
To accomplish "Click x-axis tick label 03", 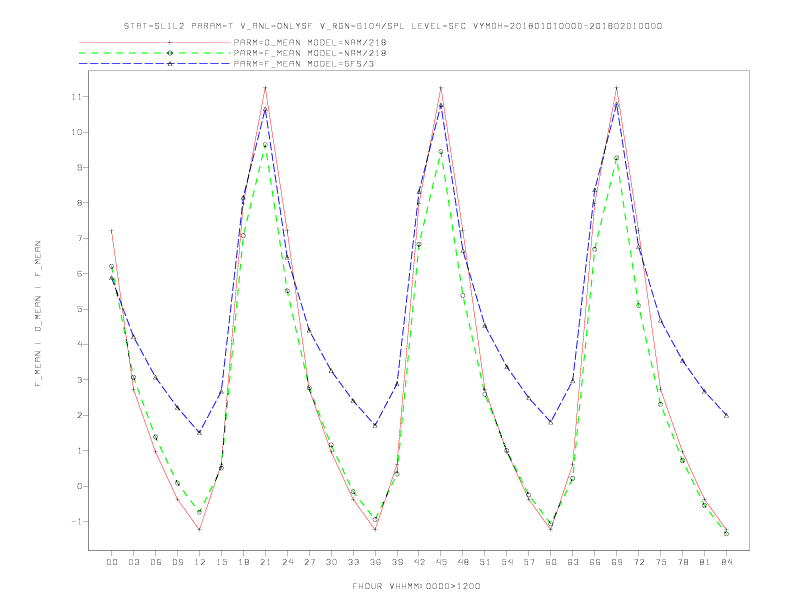I will [133, 562].
